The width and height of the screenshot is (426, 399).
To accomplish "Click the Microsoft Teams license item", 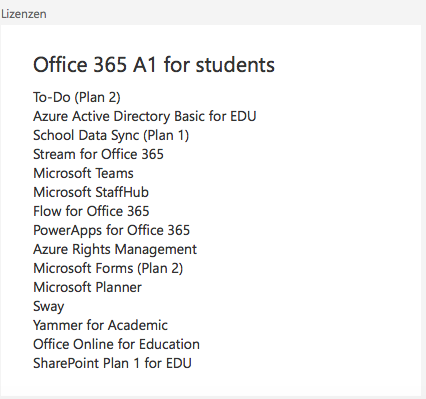I will click(83, 173).
